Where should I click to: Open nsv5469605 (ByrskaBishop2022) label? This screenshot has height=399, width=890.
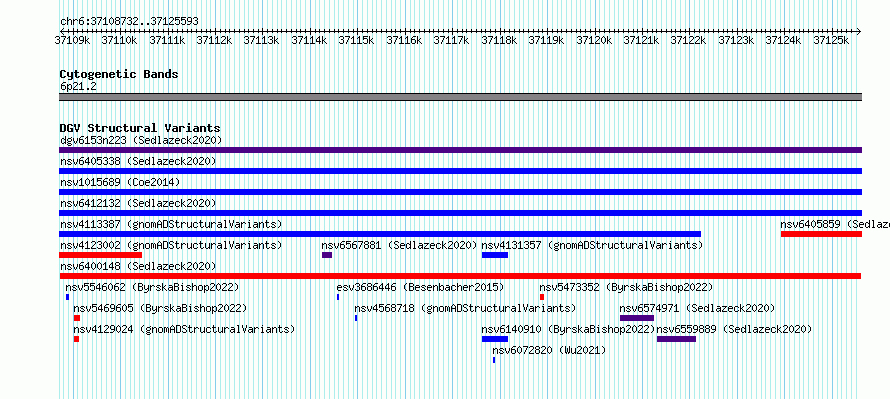coord(160,308)
